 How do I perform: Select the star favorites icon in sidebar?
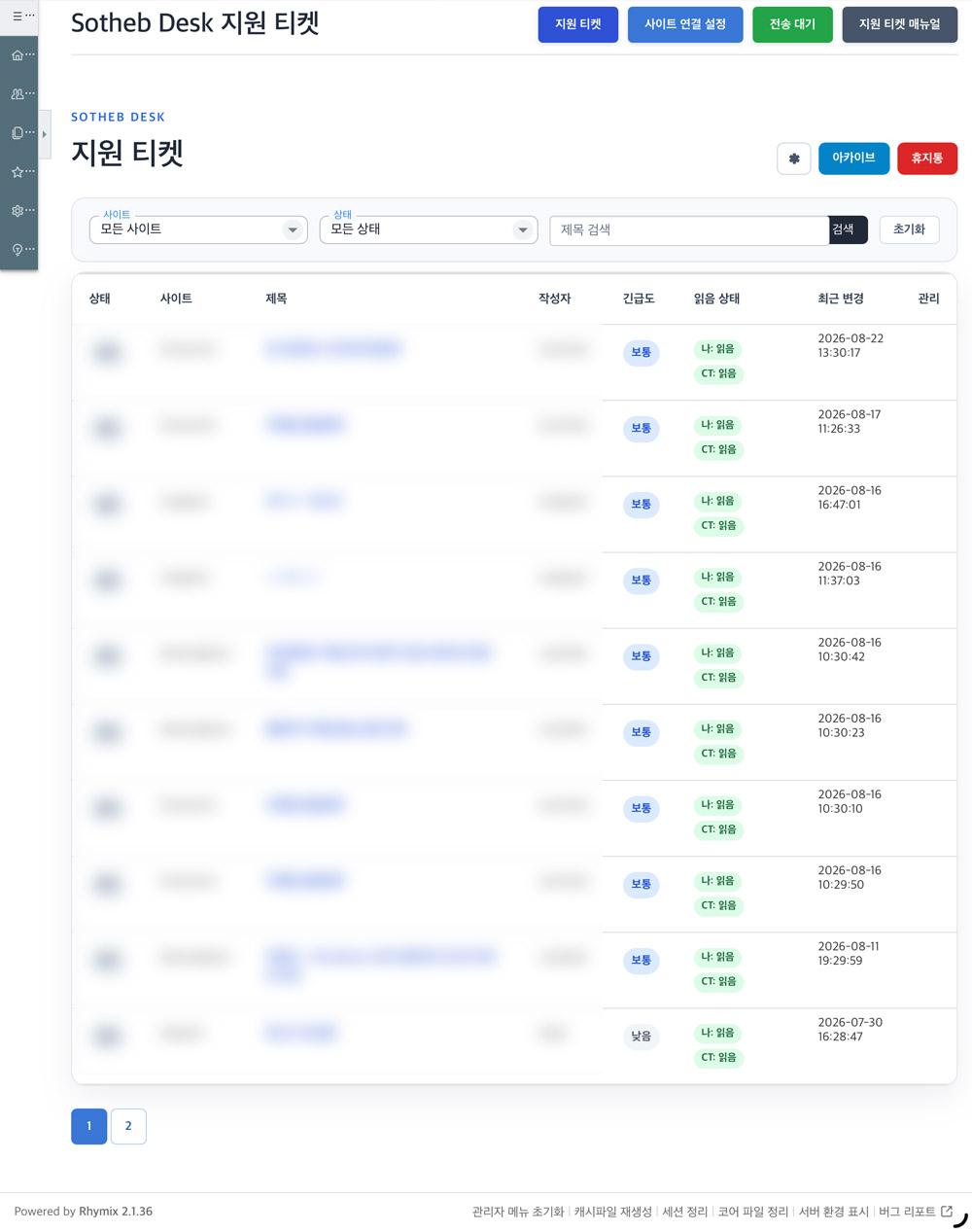pyautogui.click(x=17, y=172)
